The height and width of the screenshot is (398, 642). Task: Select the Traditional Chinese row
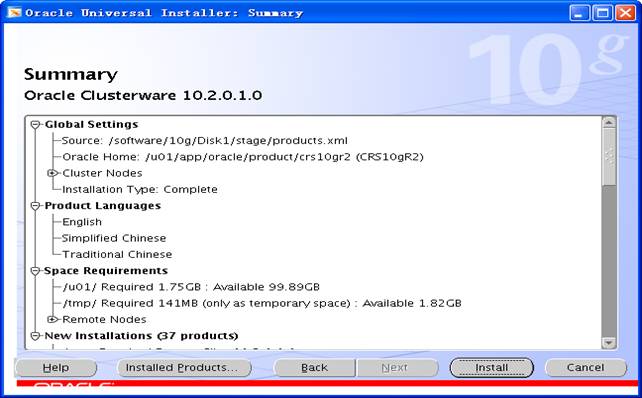117,254
